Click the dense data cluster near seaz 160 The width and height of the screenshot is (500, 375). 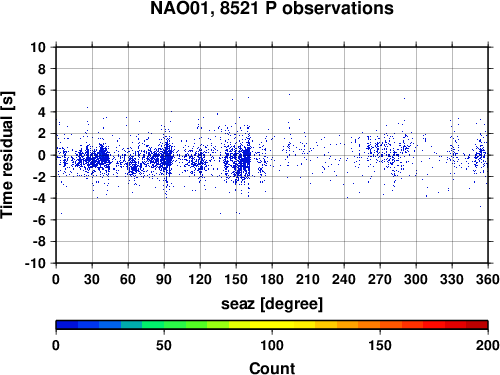tap(247, 160)
